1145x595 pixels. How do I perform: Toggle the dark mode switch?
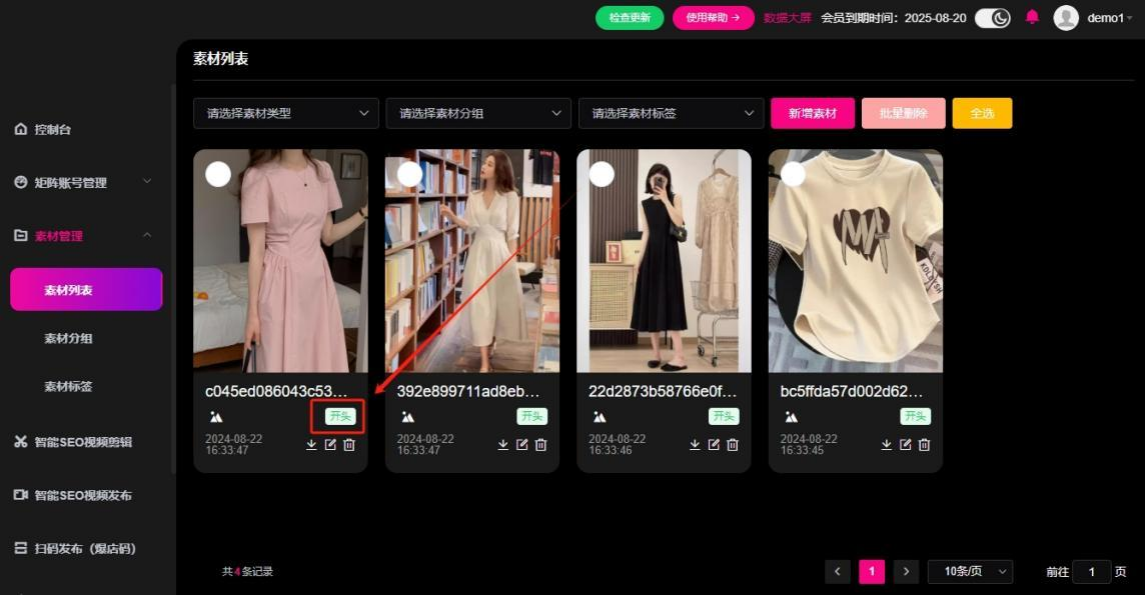pos(992,18)
